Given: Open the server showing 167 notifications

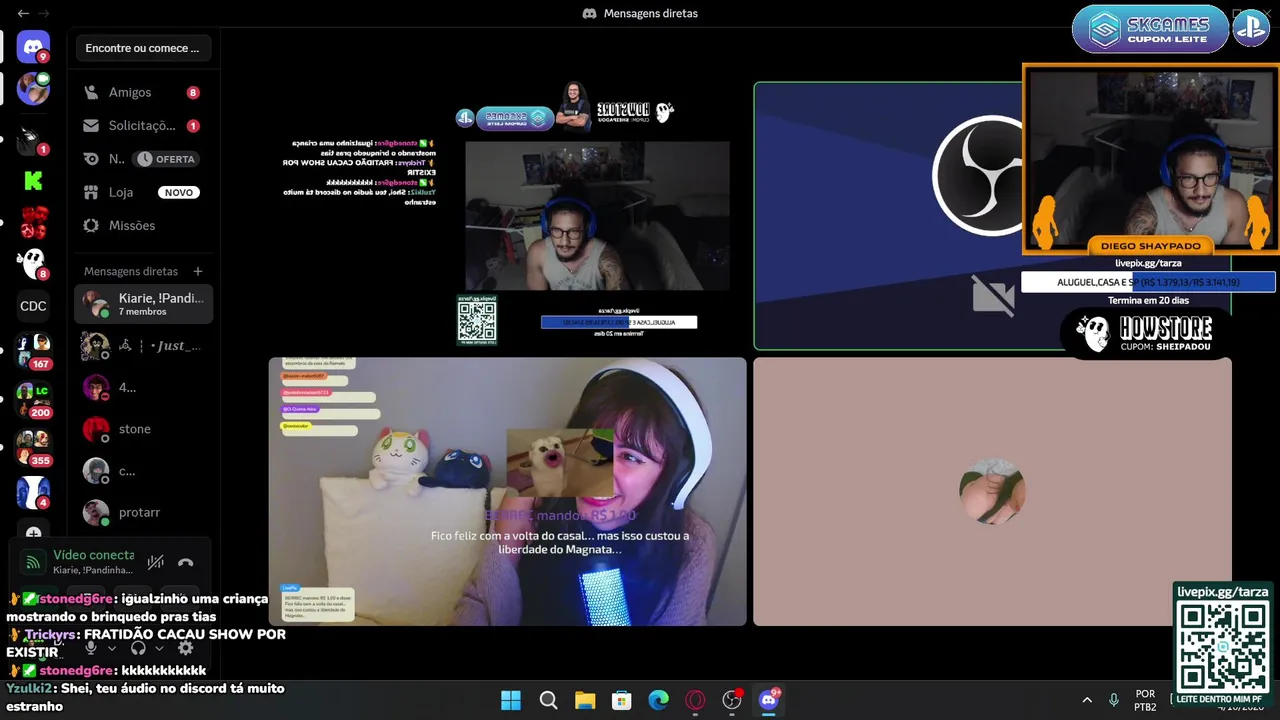Looking at the screenshot, I should (33, 350).
